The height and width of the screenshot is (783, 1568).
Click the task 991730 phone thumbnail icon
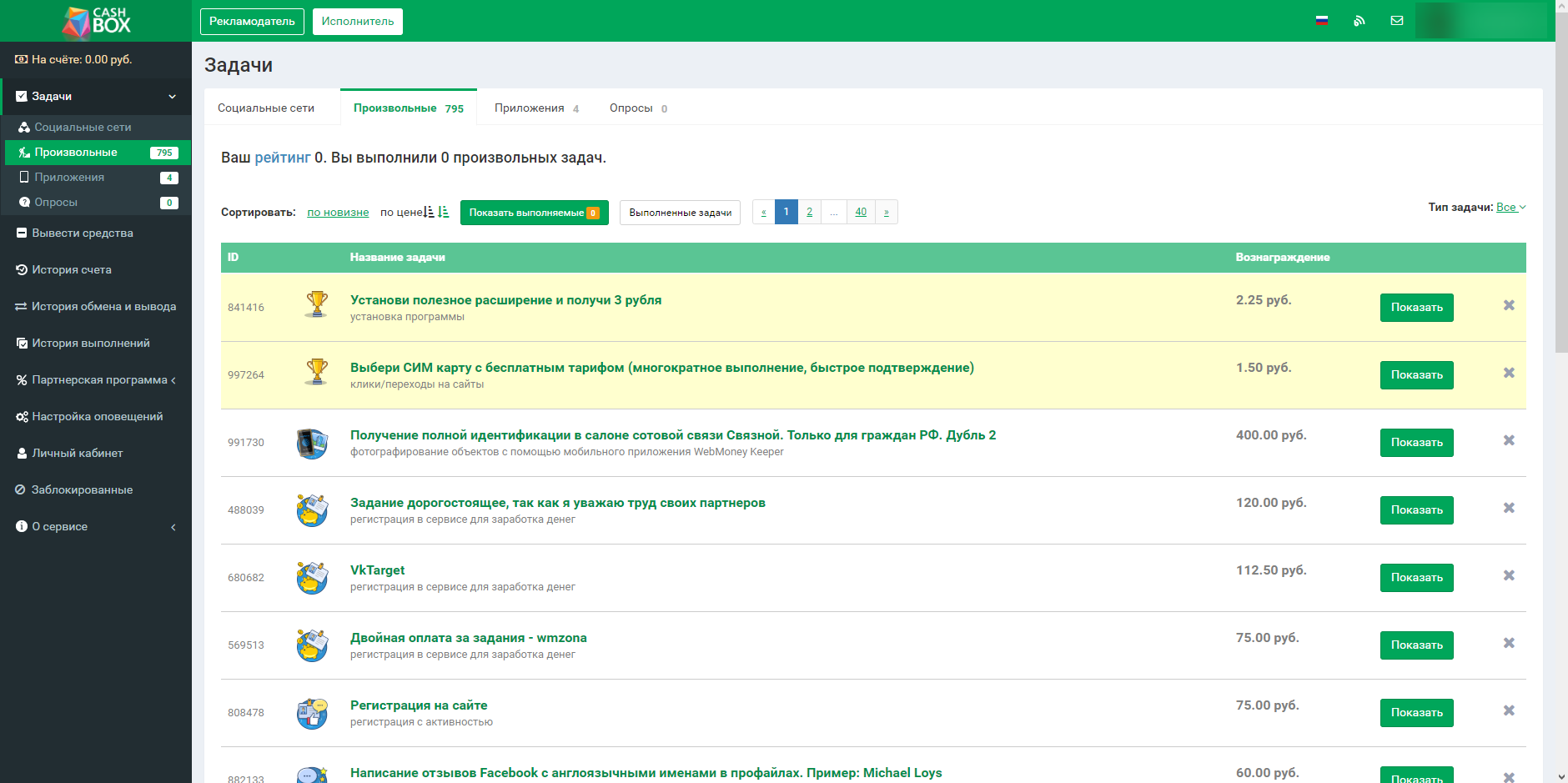coord(312,443)
